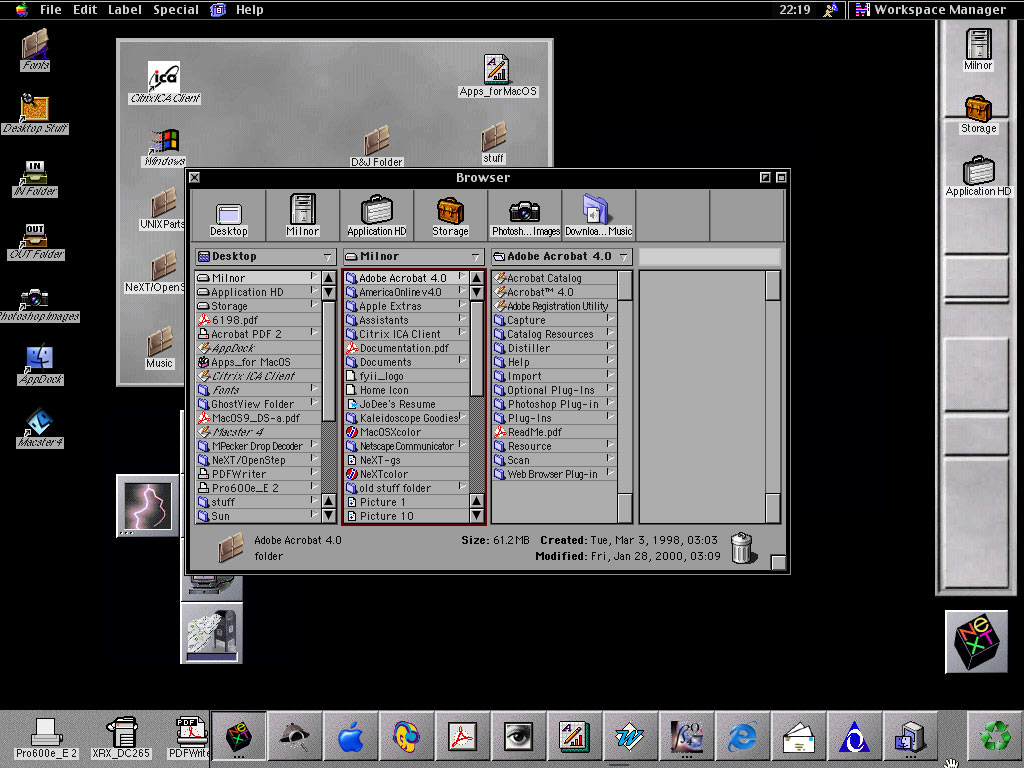Click the Photoshop Images camera on the Browser shelf
The width and height of the screenshot is (1024, 768).
525,216
